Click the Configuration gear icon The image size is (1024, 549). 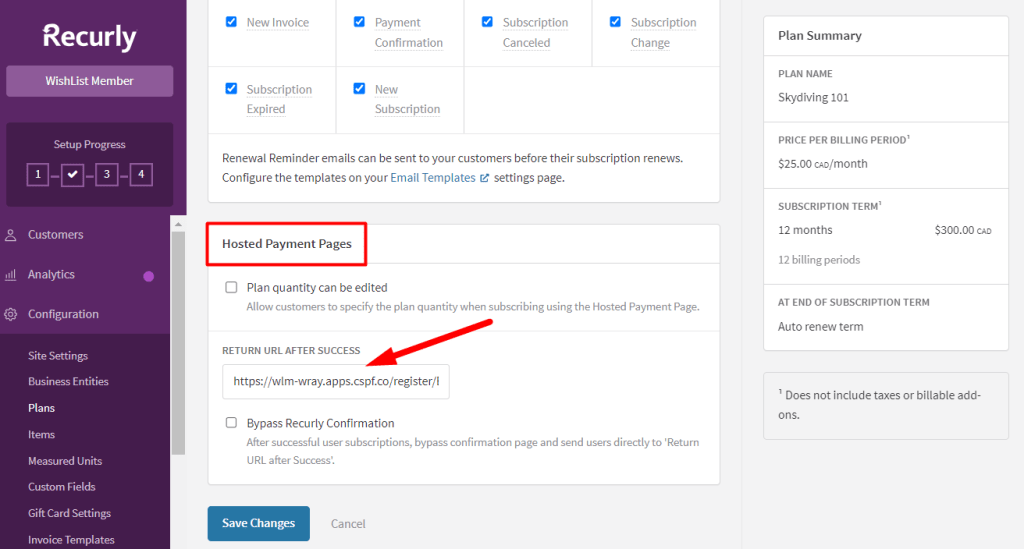point(11,314)
